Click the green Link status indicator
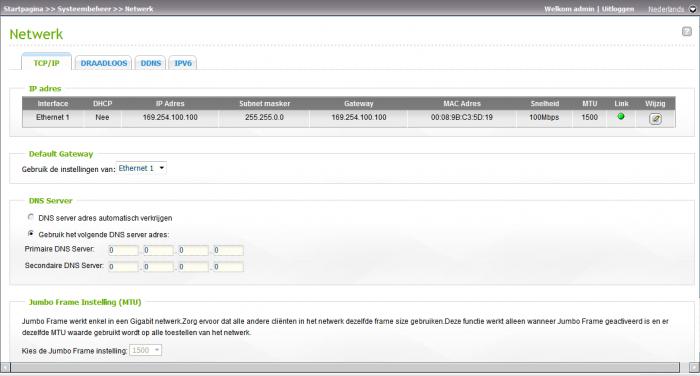 [621, 117]
